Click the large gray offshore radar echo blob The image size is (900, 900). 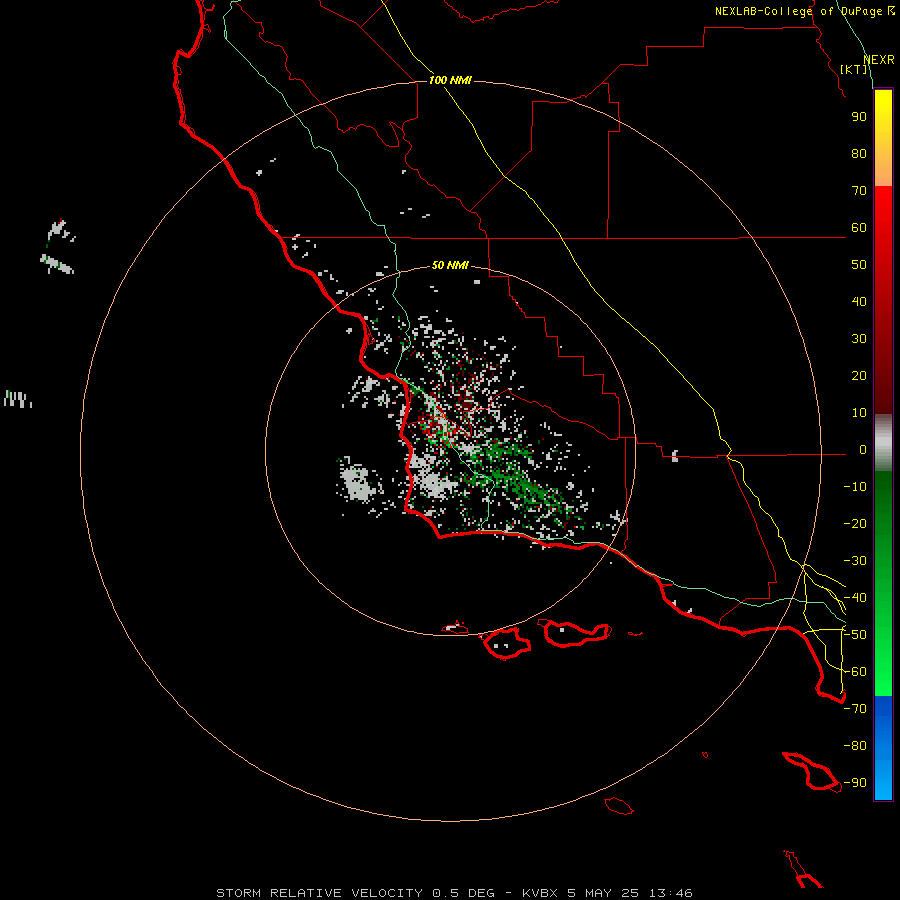(x=359, y=482)
